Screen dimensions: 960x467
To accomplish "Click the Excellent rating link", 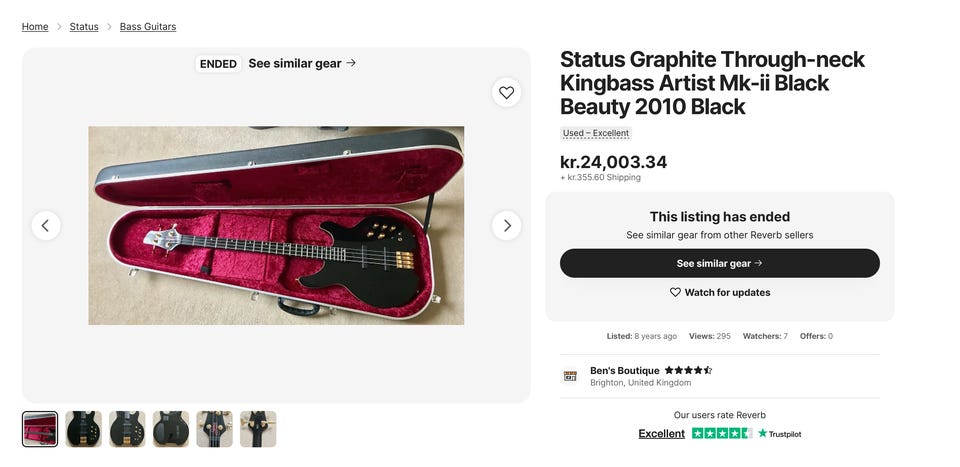I will point(662,433).
